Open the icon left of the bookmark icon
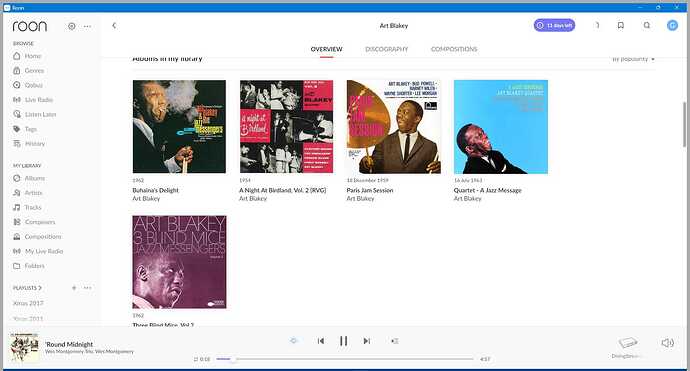This screenshot has height=371, width=690. pos(597,25)
